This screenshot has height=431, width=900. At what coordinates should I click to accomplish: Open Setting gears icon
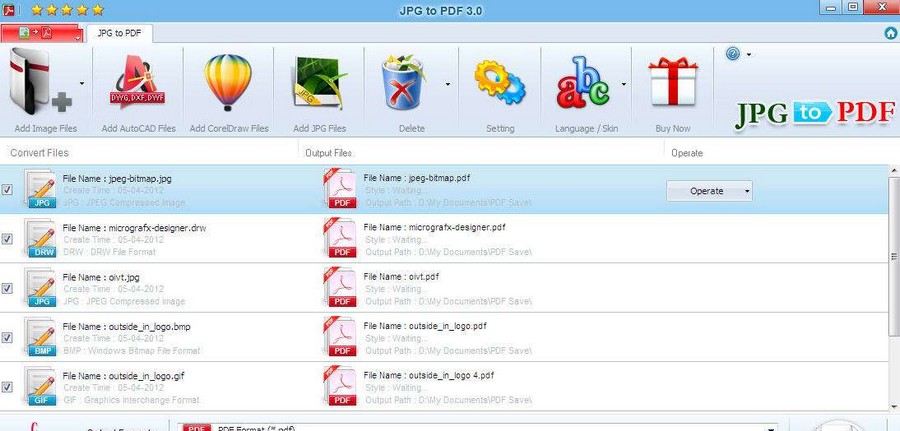(x=499, y=82)
